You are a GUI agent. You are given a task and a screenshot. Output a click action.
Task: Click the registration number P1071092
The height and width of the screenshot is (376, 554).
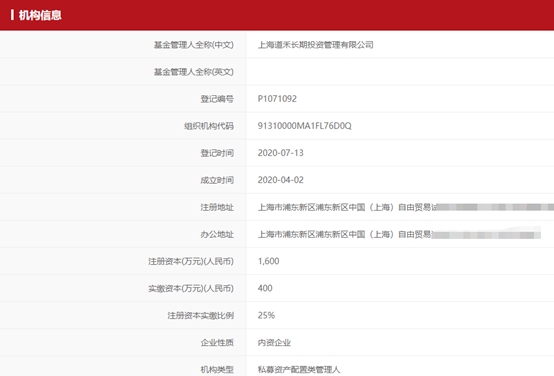277,99
